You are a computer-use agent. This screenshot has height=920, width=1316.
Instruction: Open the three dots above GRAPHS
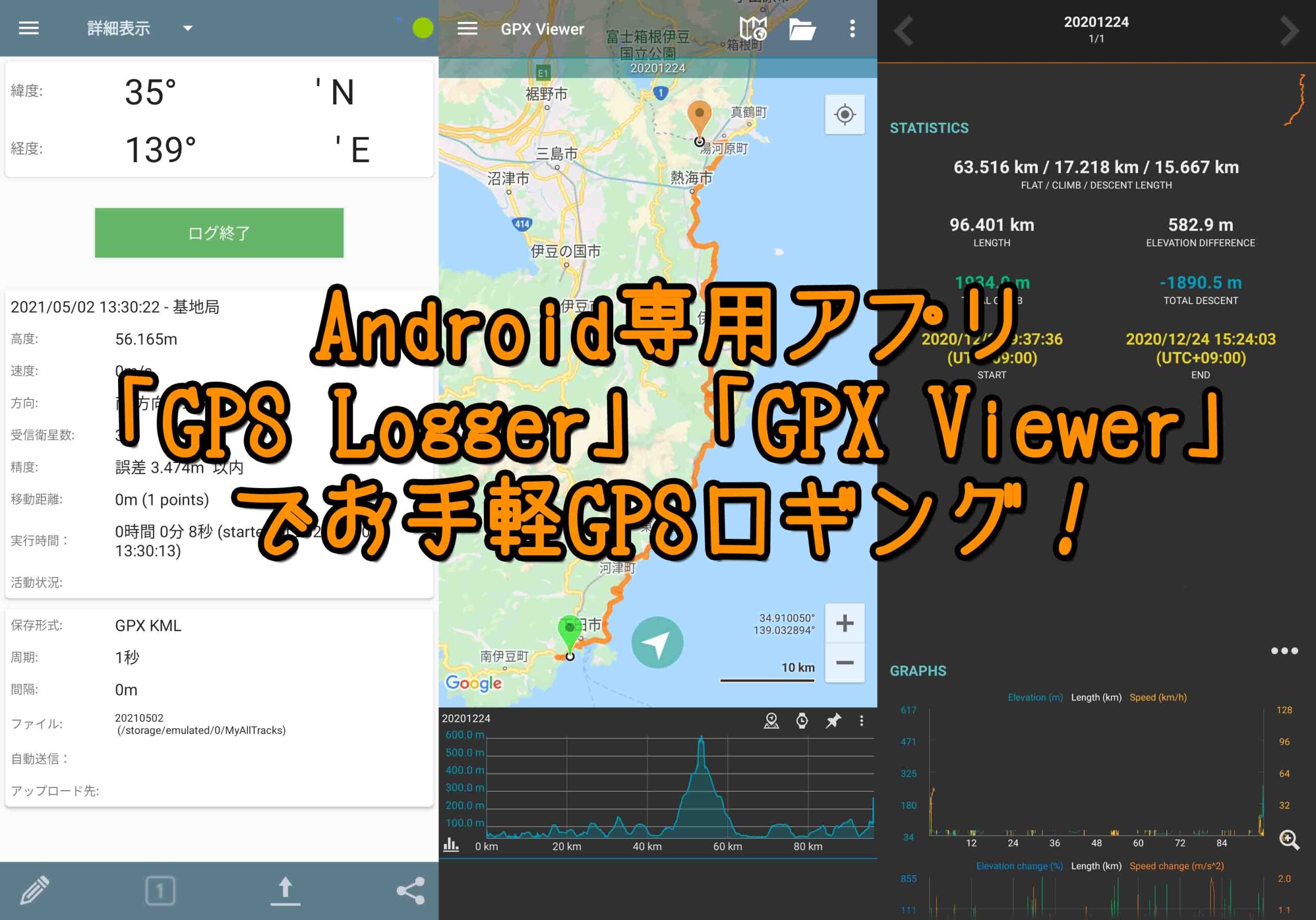point(1285,651)
